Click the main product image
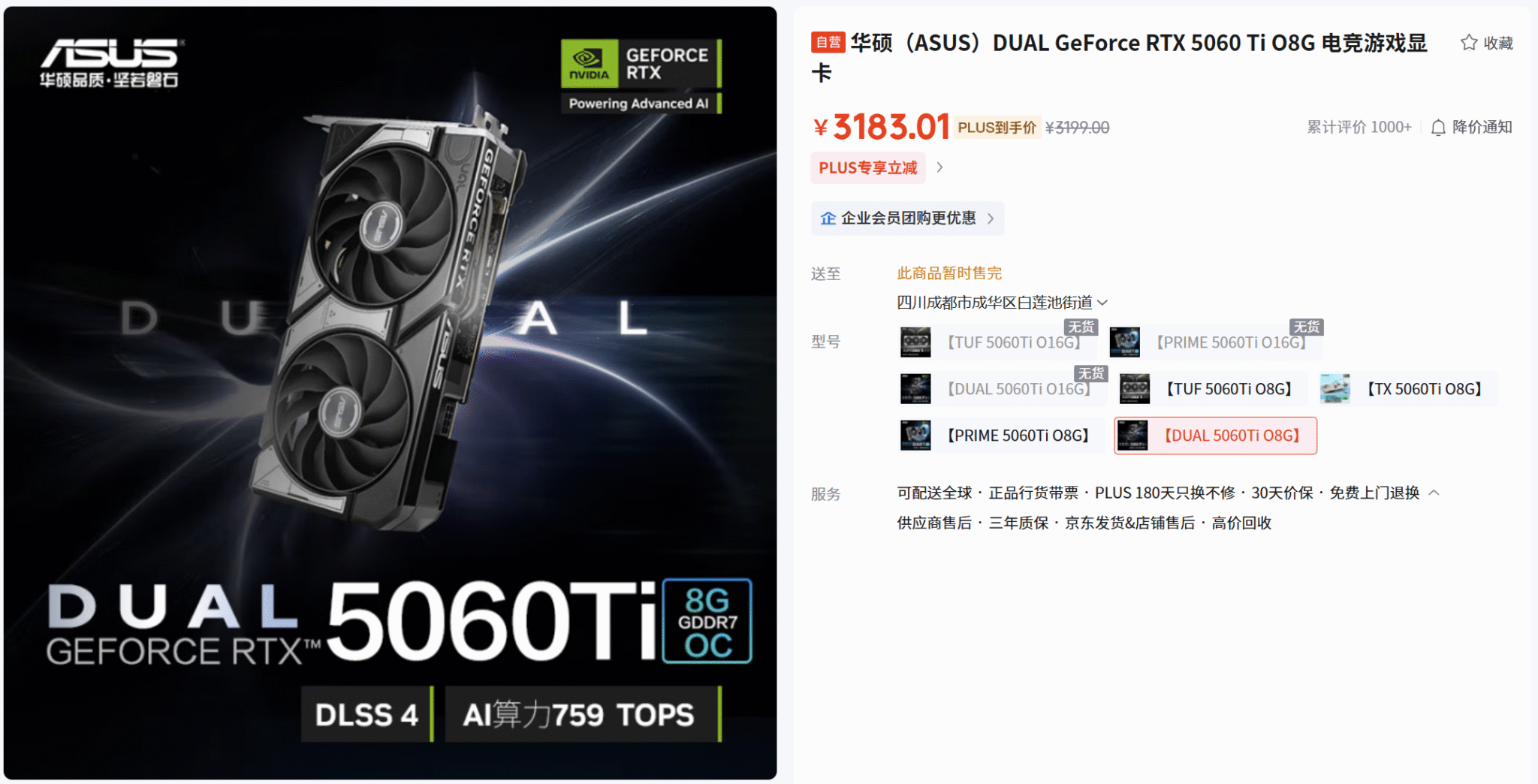 pyautogui.click(x=390, y=393)
